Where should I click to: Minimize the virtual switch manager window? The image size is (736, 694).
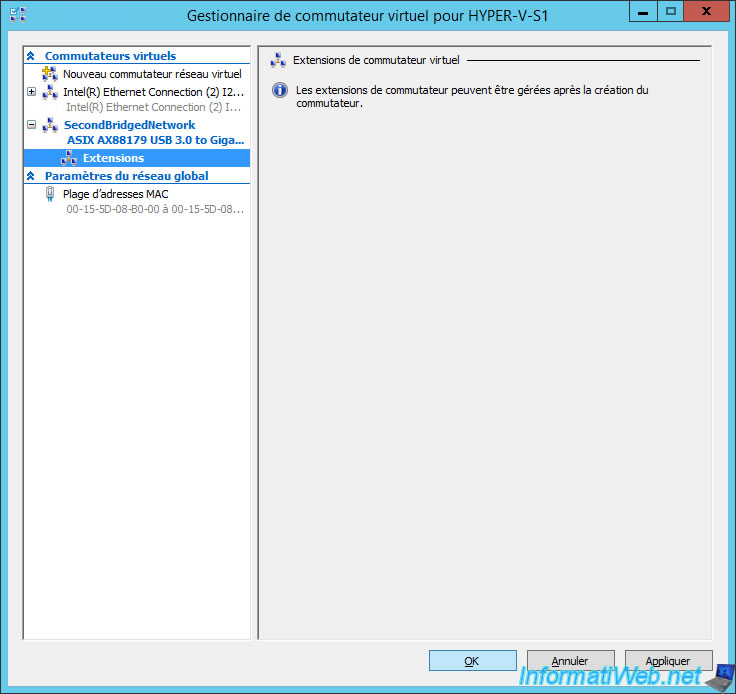pos(643,11)
